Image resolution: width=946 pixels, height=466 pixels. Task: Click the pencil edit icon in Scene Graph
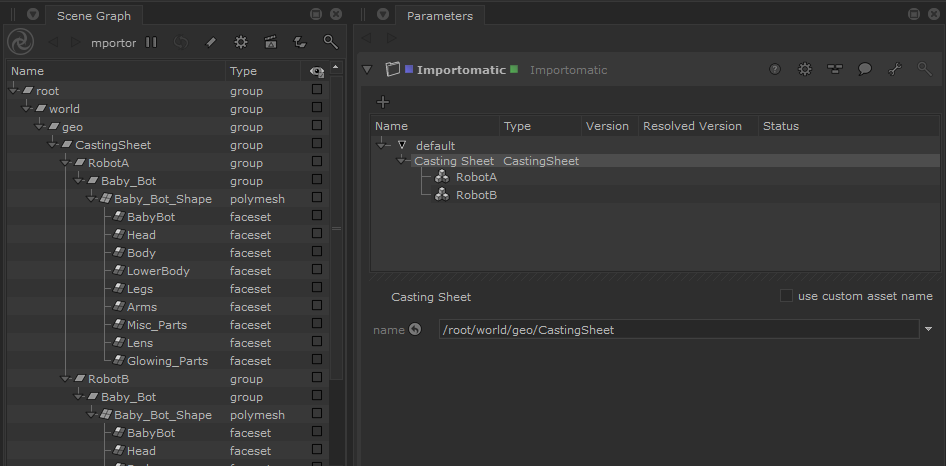coord(211,42)
